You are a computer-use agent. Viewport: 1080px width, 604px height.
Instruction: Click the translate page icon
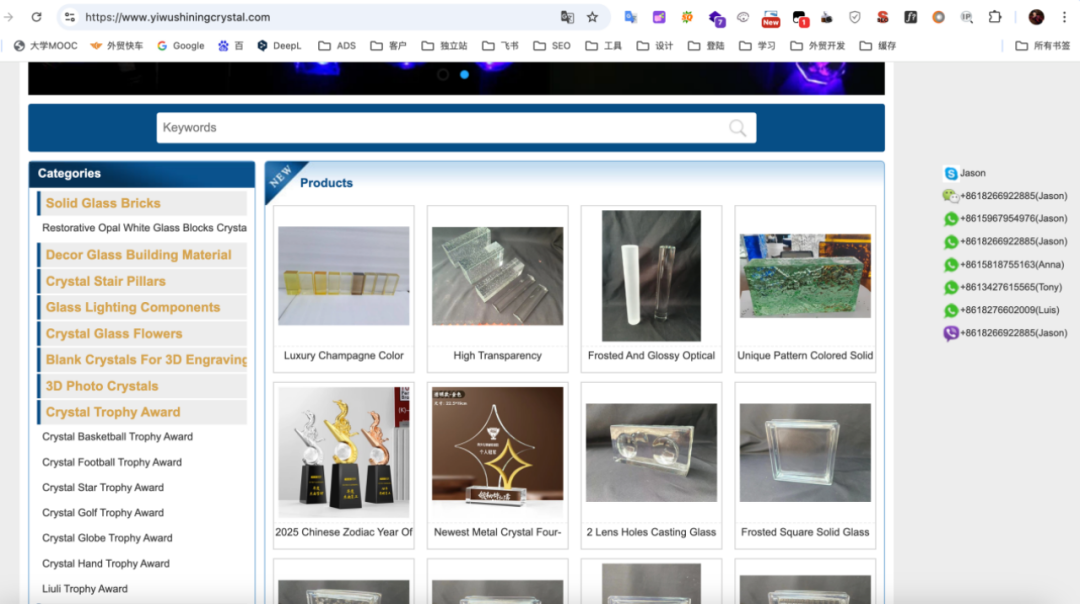[x=567, y=17]
